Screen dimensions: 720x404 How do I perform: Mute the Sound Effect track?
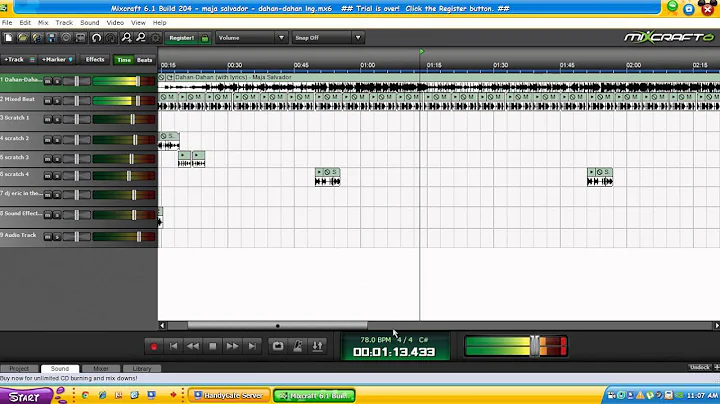(48, 215)
